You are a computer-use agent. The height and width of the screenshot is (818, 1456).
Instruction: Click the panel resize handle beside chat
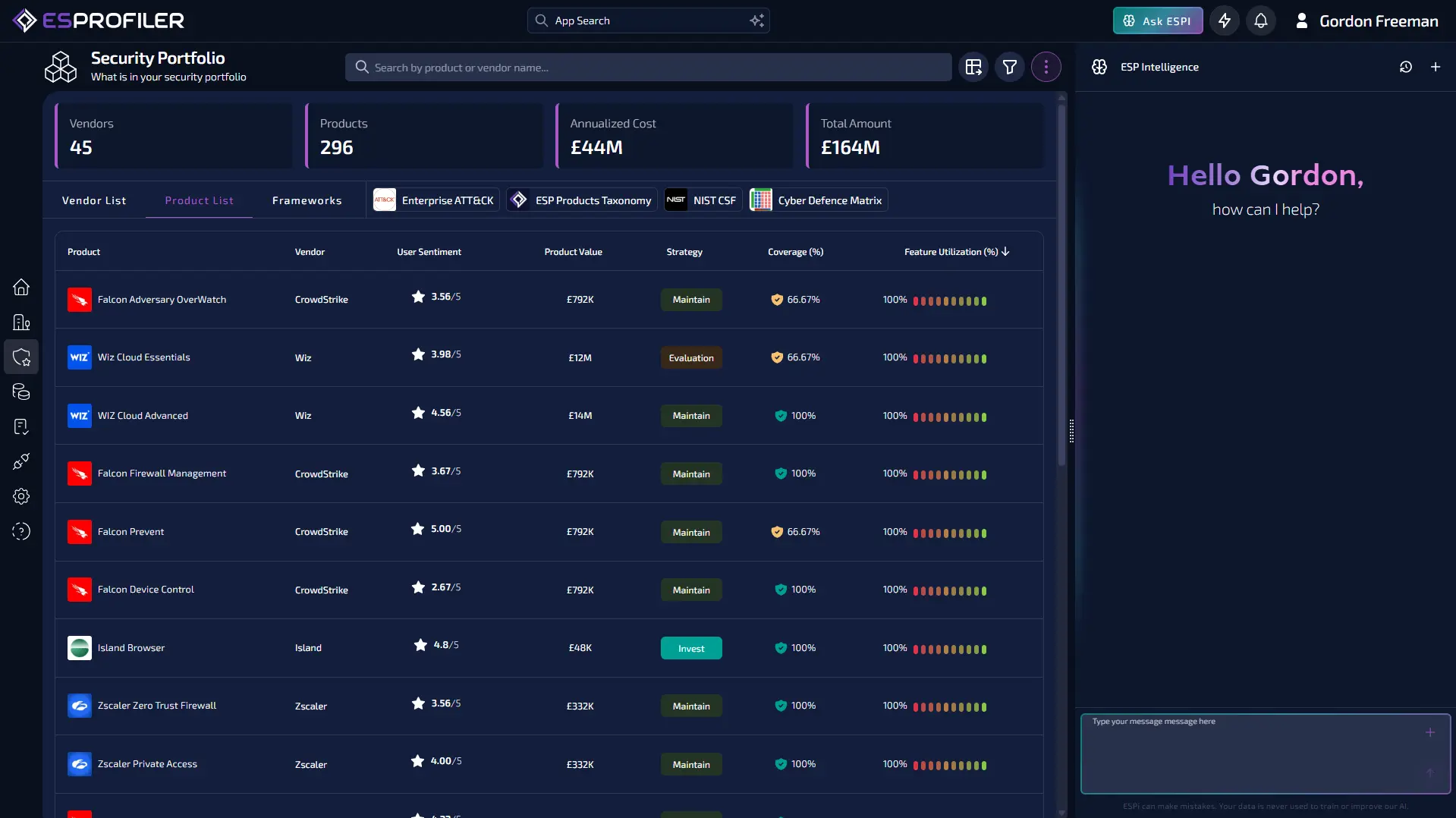point(1071,430)
